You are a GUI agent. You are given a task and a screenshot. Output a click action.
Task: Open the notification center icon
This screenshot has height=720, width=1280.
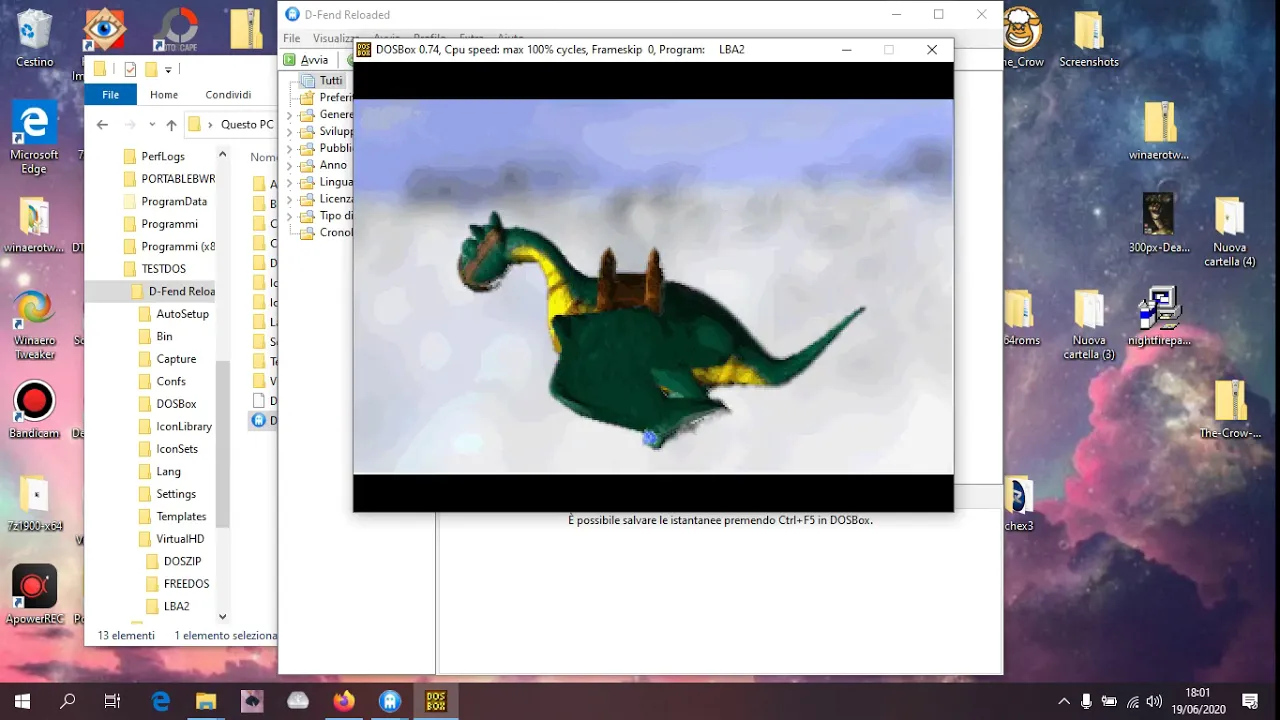point(1249,701)
